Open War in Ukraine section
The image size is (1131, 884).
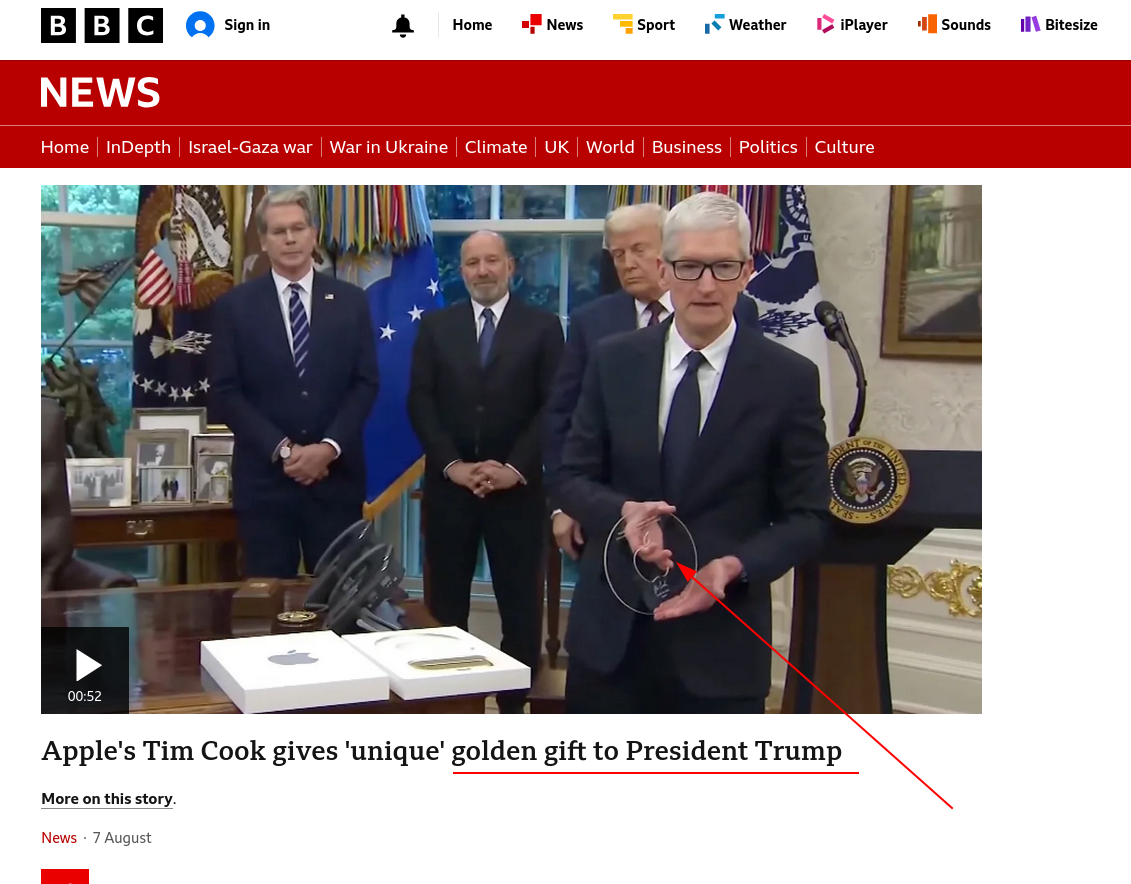(389, 147)
